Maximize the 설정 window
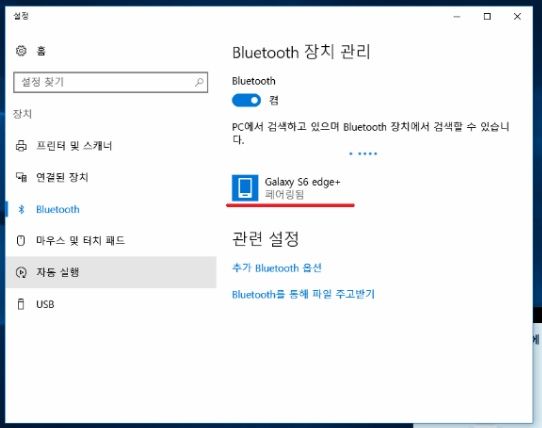Screen dimensions: 542x428 tap(487, 17)
